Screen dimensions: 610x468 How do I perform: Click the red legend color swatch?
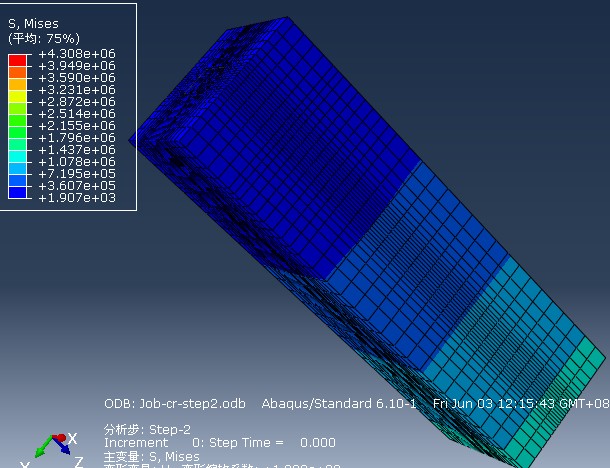(x=18, y=60)
